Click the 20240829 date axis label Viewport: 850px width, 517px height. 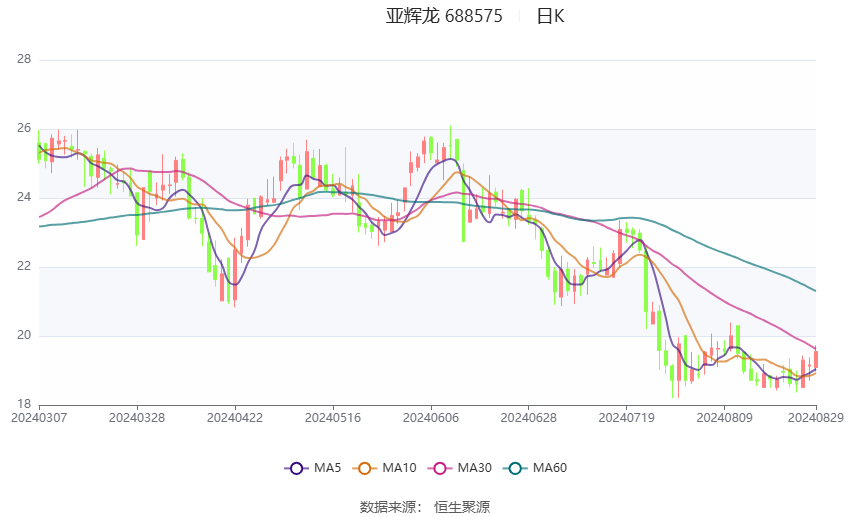tap(816, 418)
